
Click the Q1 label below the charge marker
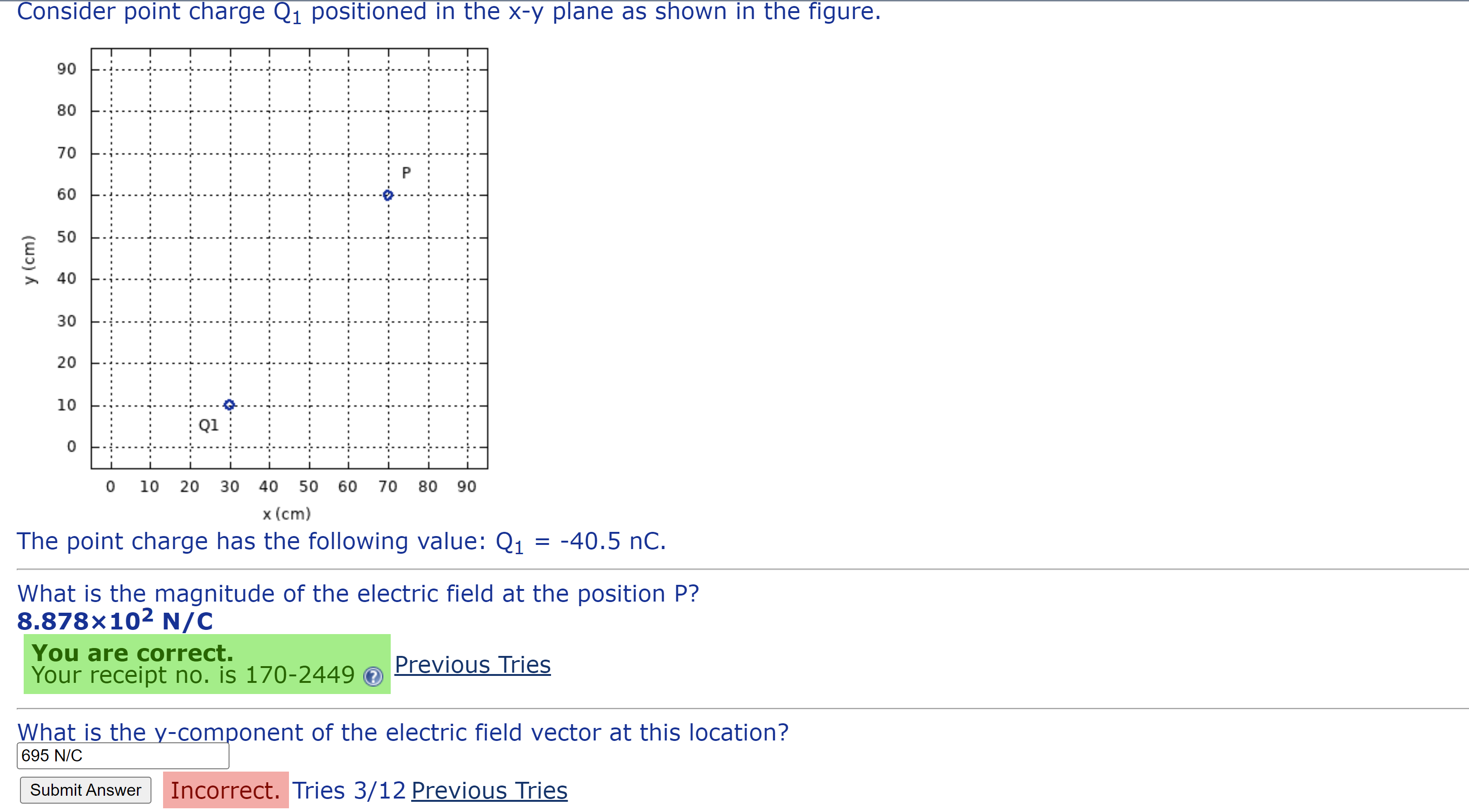tap(209, 425)
